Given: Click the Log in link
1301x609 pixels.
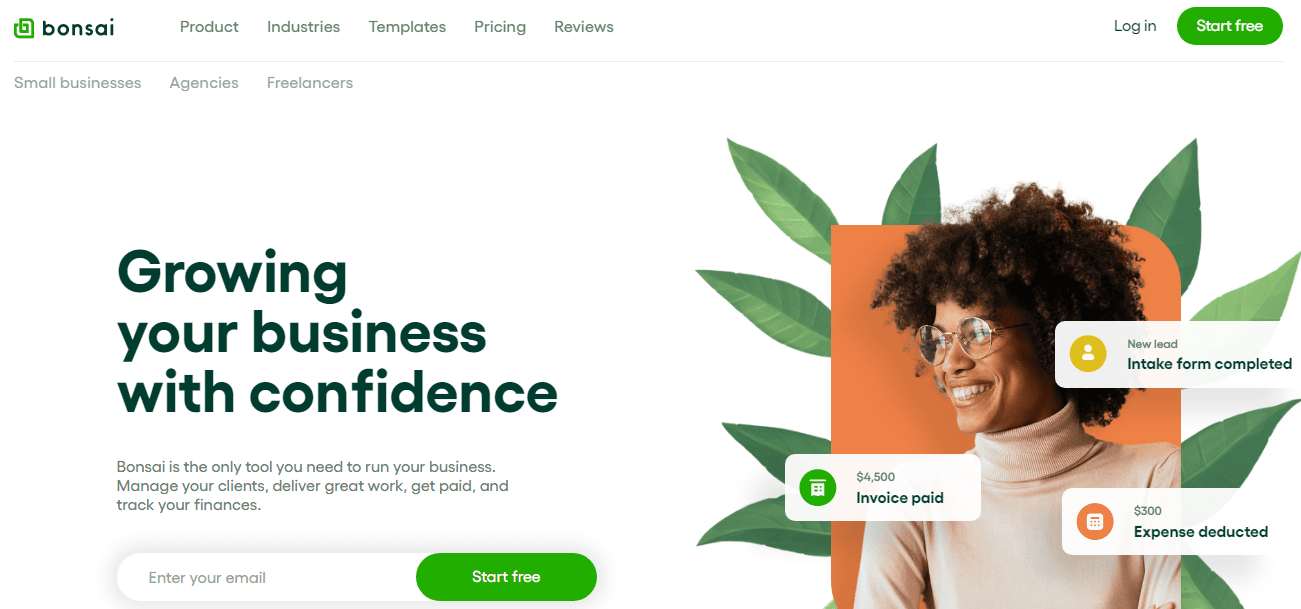Looking at the screenshot, I should (x=1135, y=26).
